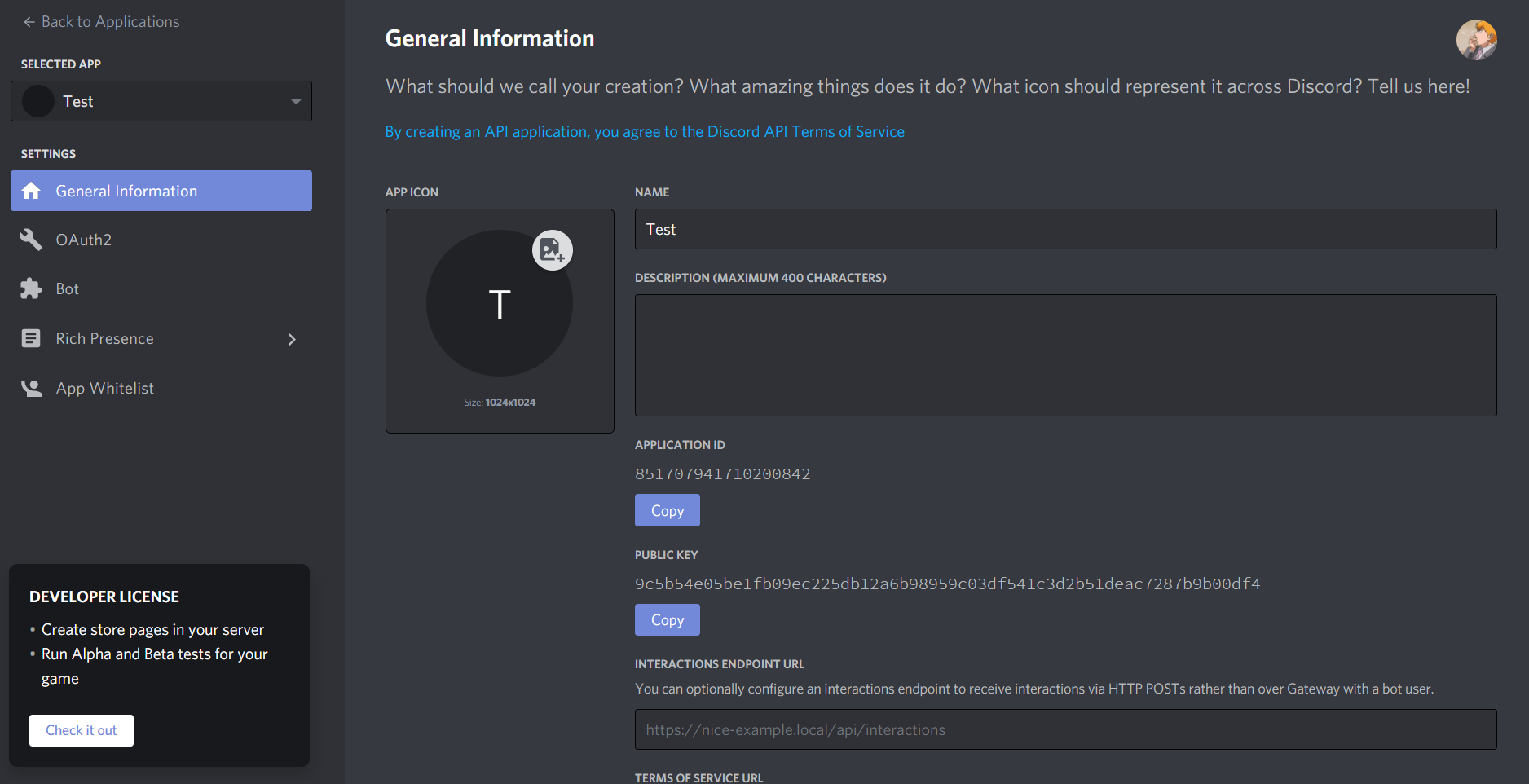Select the General Information settings item
This screenshot has width=1529, height=784.
click(161, 191)
